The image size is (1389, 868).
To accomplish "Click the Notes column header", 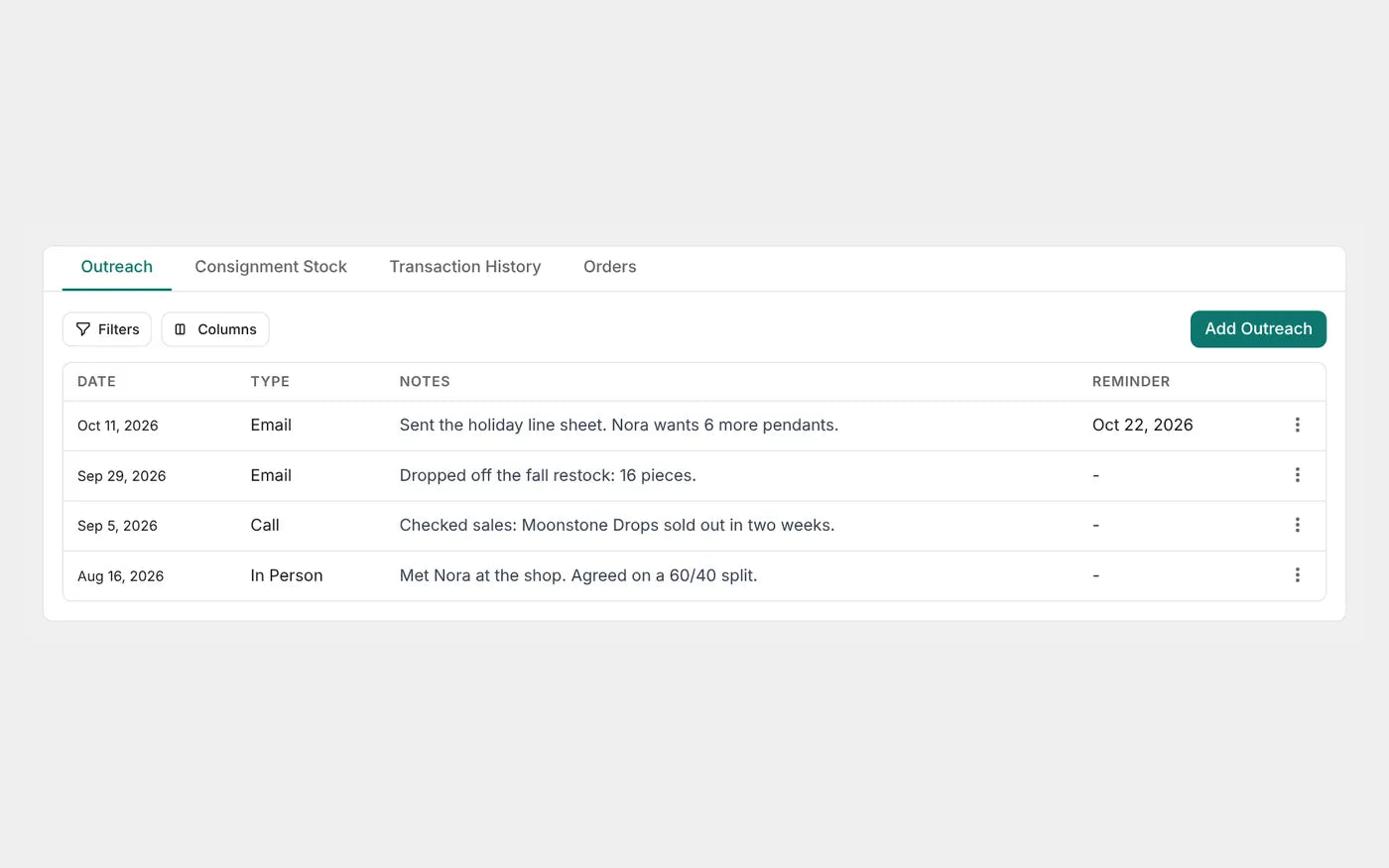I will coord(425,382).
